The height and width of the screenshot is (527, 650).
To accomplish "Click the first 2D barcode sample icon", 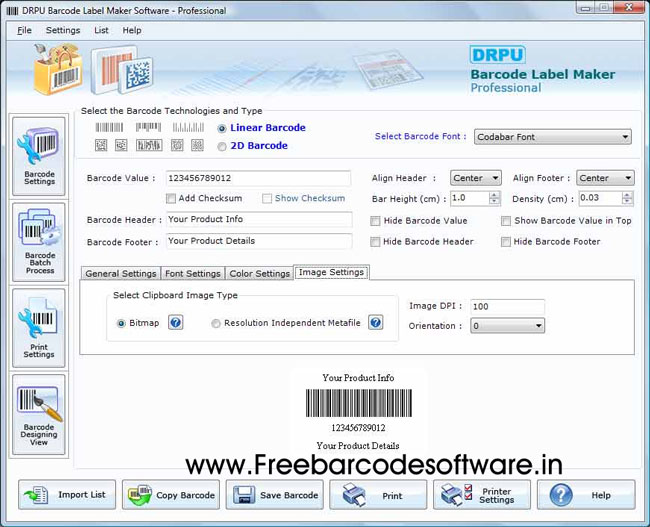I will (101, 145).
